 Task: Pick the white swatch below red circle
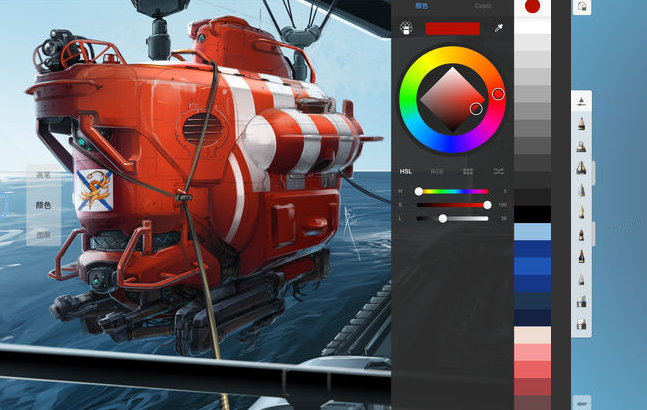532,25
